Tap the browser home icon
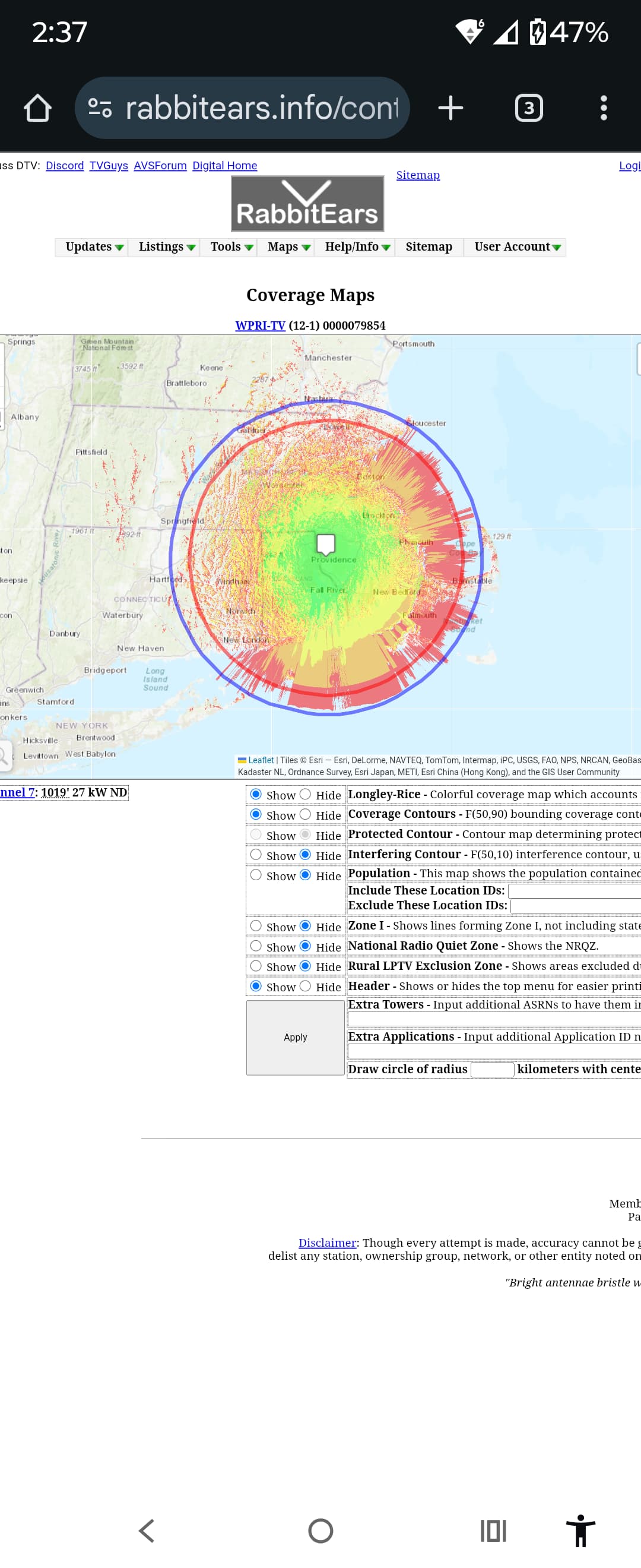The height and width of the screenshot is (1568, 641). click(x=37, y=108)
